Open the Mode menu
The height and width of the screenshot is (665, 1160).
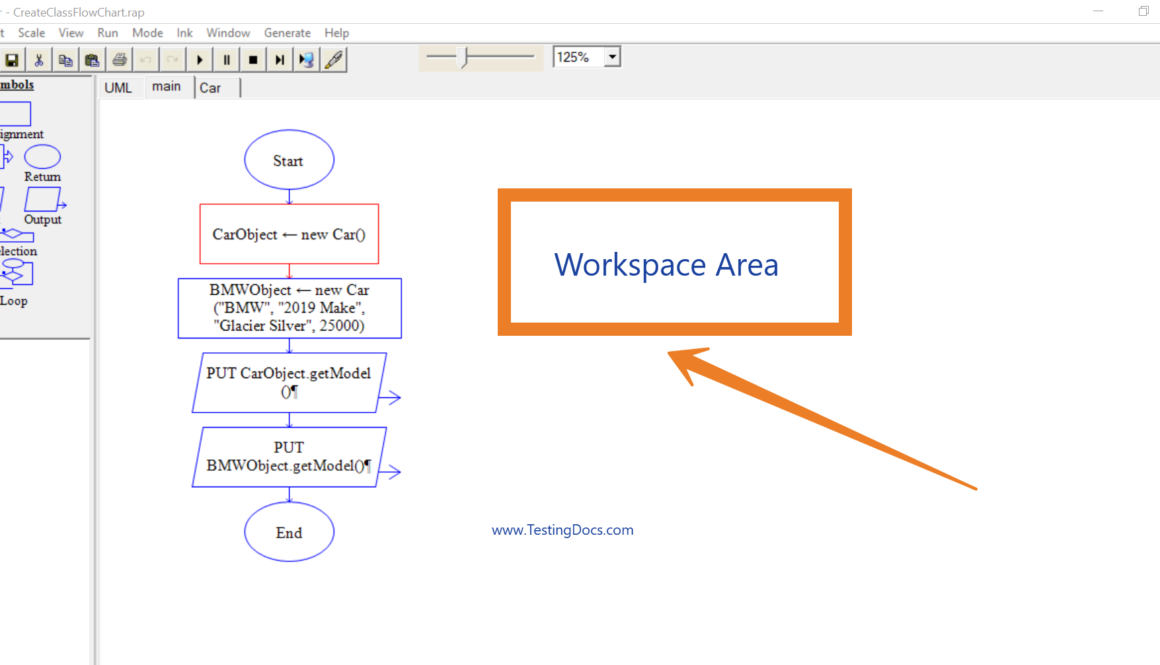click(x=147, y=33)
